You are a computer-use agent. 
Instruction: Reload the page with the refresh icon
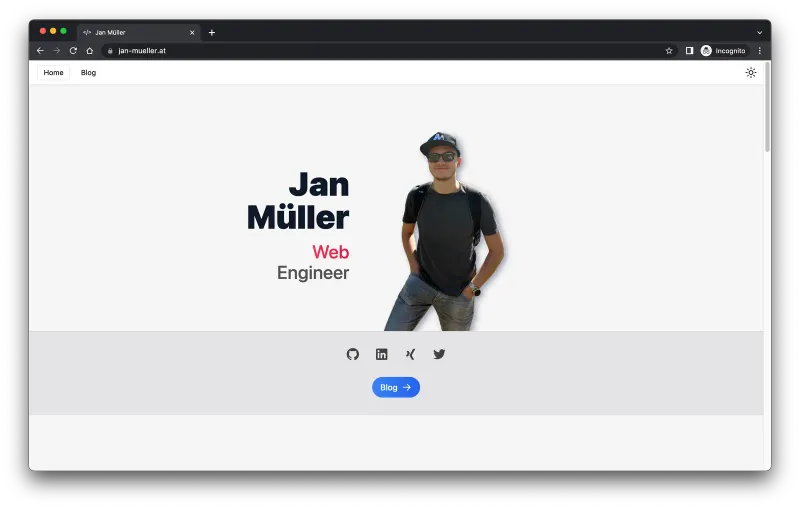tap(73, 50)
